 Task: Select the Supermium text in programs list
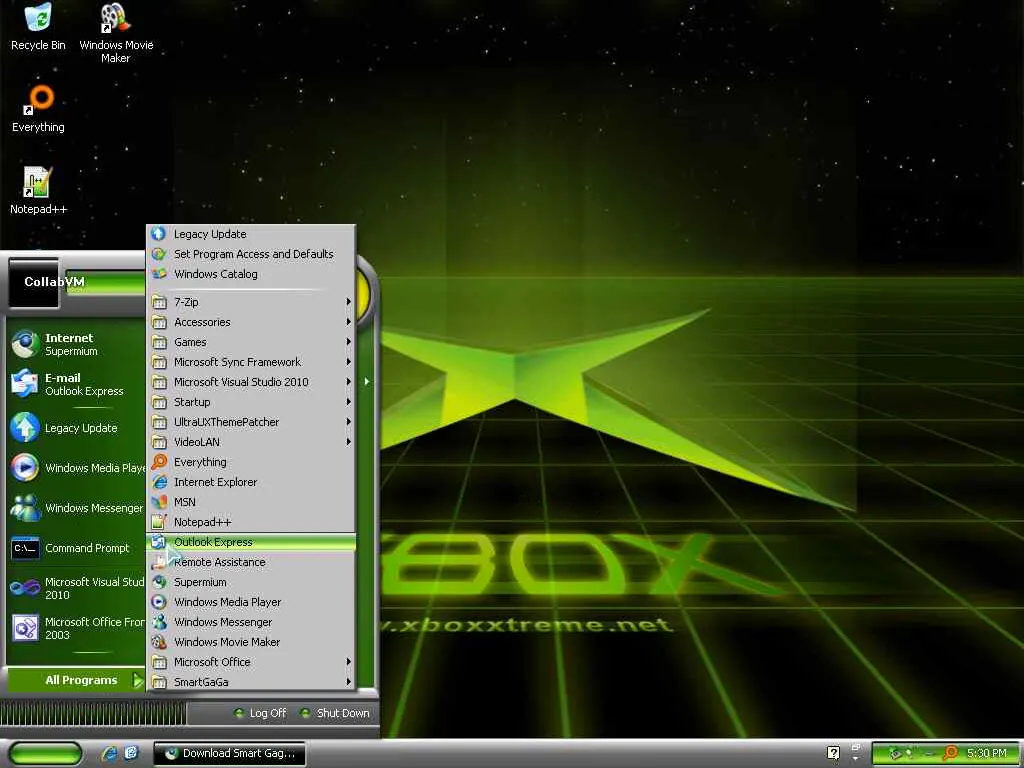click(x=200, y=582)
